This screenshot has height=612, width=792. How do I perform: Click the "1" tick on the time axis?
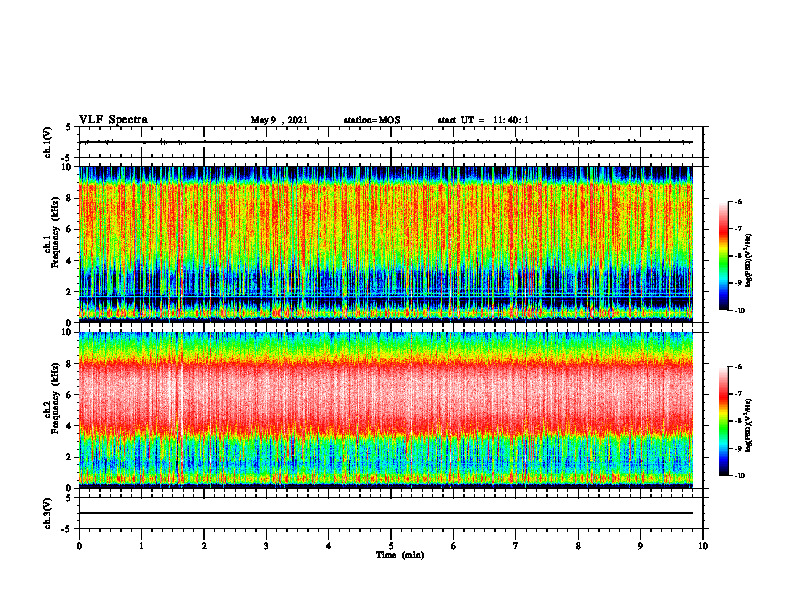(141, 546)
